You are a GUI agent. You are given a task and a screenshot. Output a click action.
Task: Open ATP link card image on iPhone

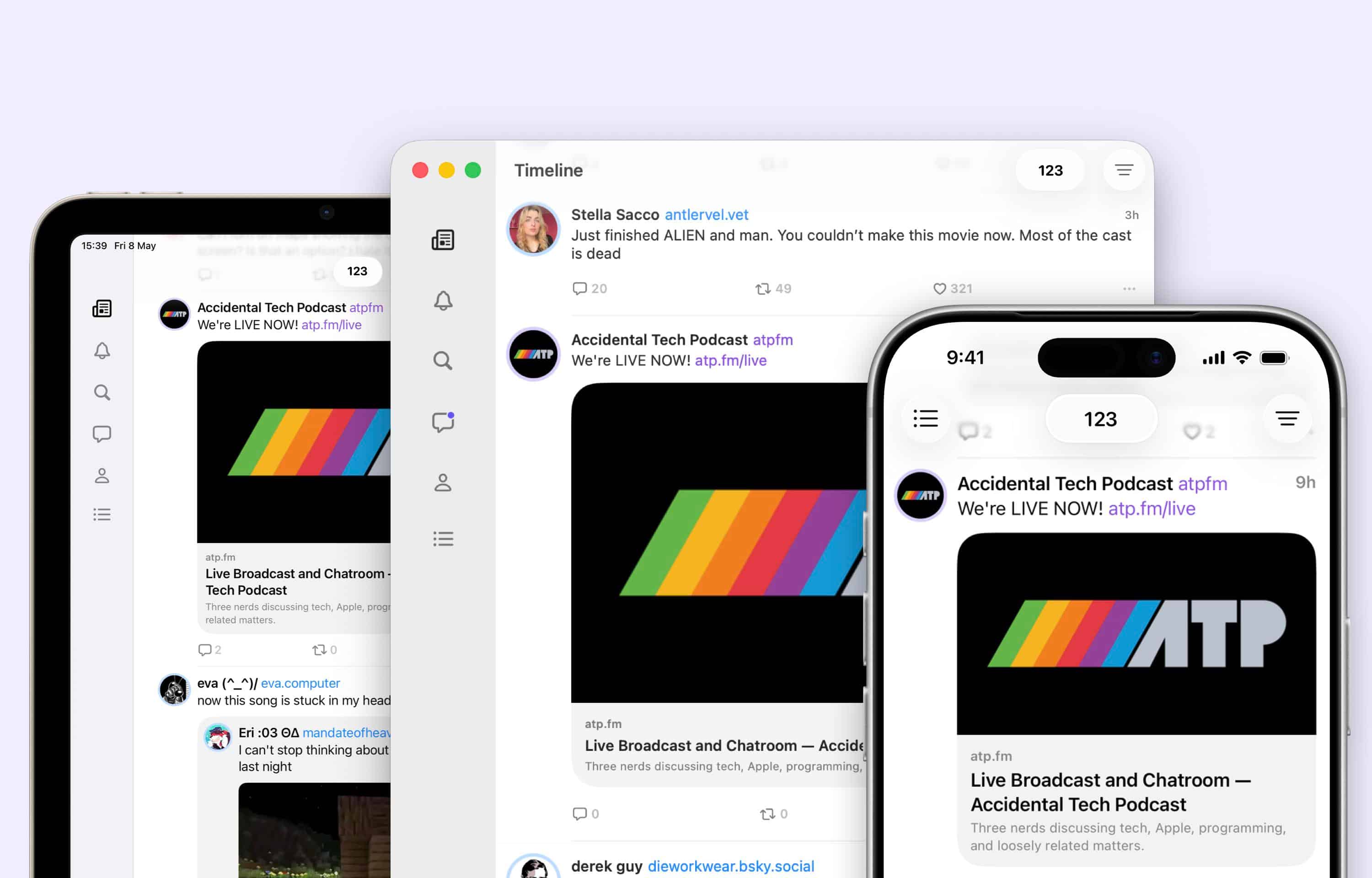tap(1136, 633)
